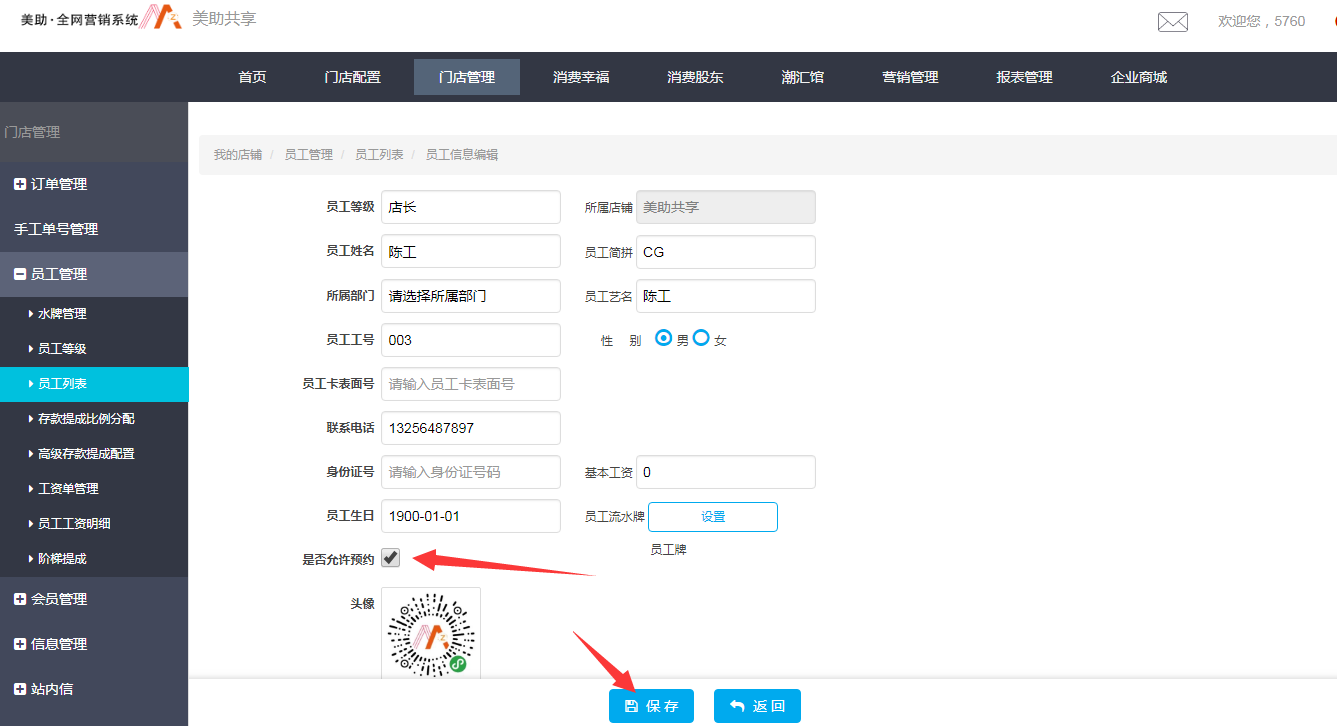
Task: Click the 员工信息编辑 breadcrumb text
Action: click(462, 155)
